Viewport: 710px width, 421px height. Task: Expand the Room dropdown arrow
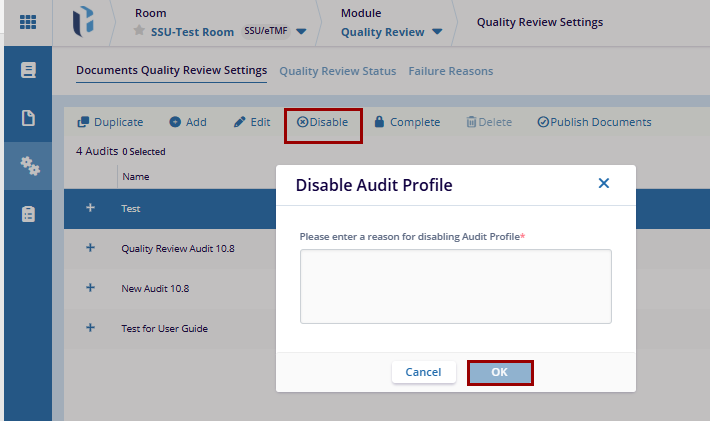[x=301, y=32]
